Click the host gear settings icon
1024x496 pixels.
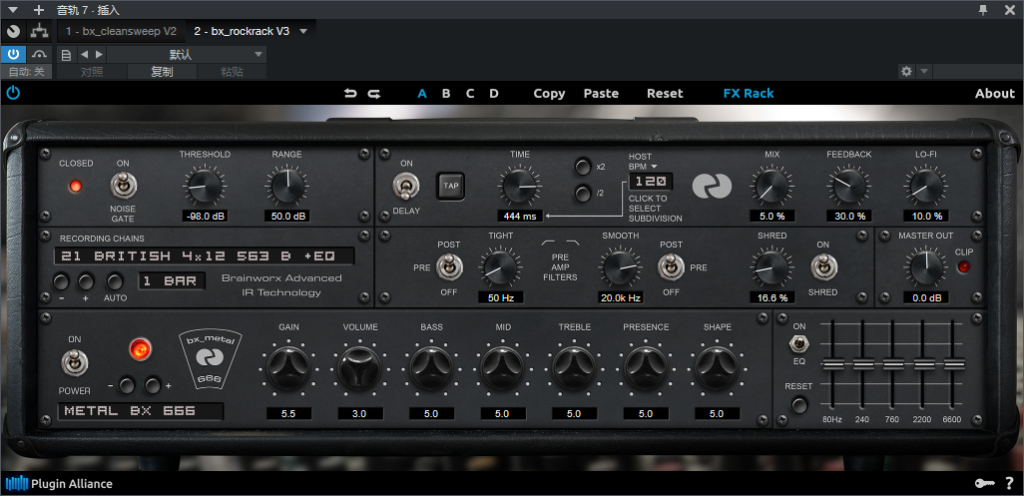click(906, 71)
